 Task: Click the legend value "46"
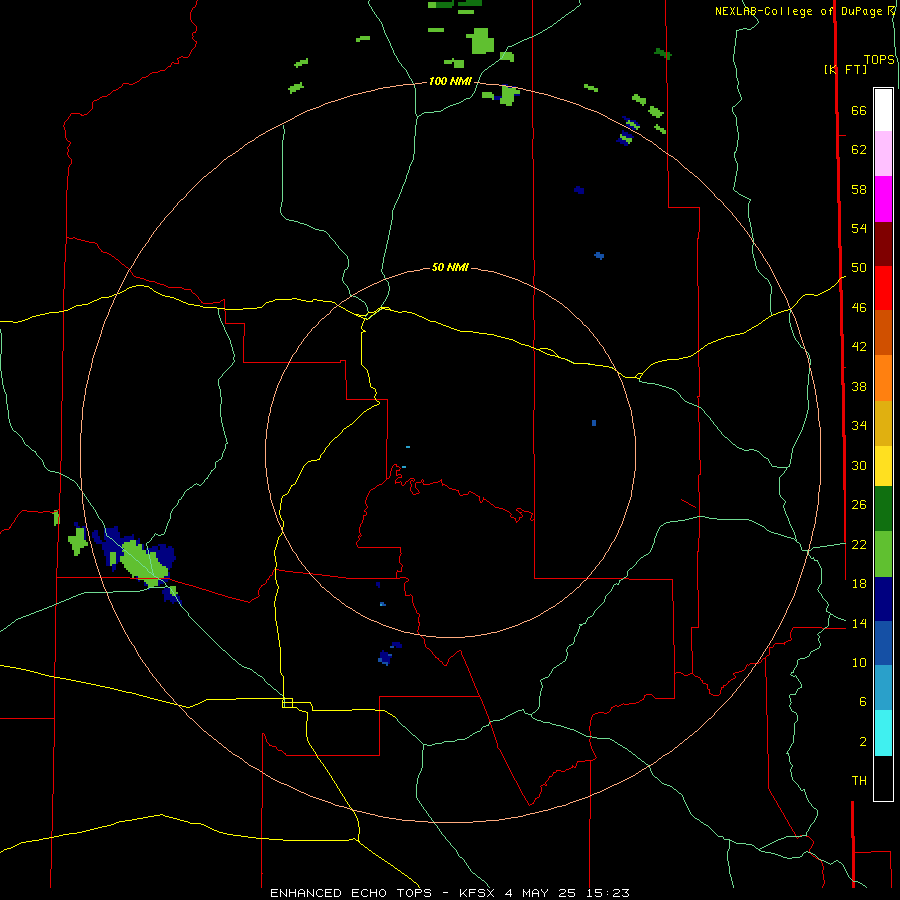859,307
